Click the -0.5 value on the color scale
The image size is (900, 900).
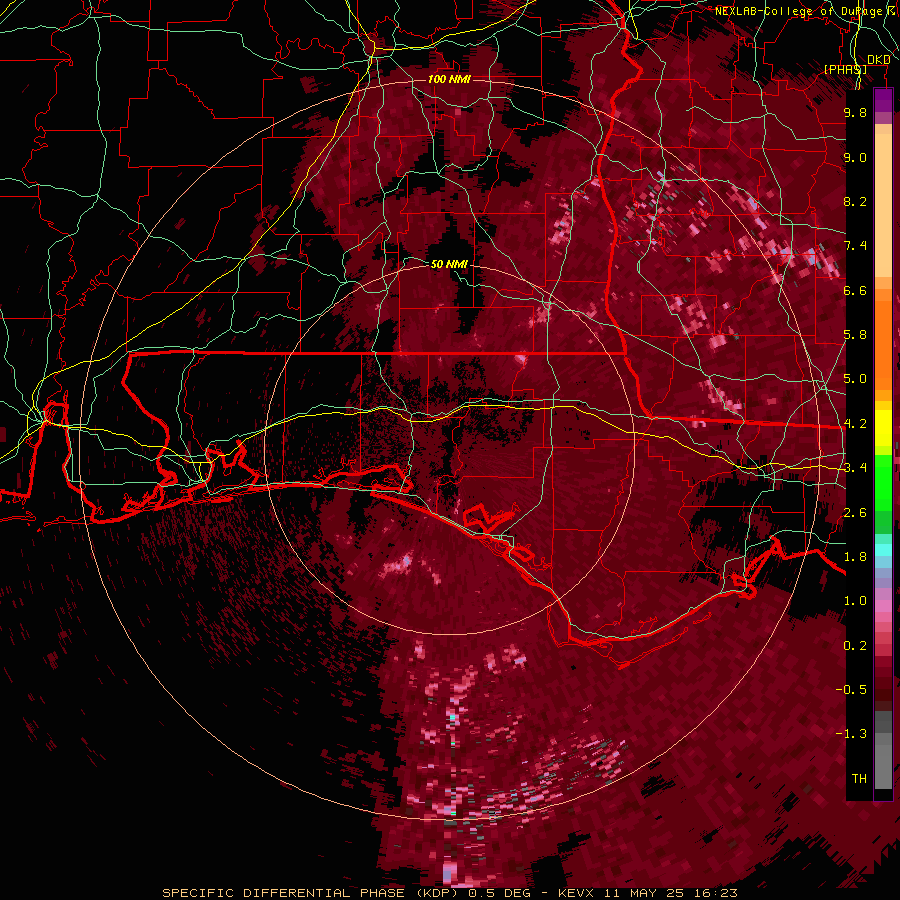(852, 690)
